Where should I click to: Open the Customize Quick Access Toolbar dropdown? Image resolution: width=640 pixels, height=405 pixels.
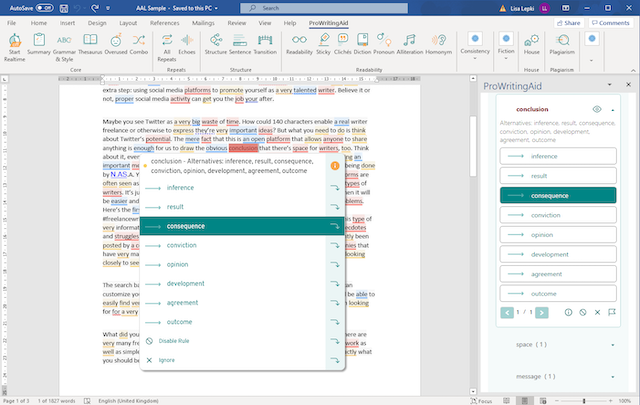108,8
